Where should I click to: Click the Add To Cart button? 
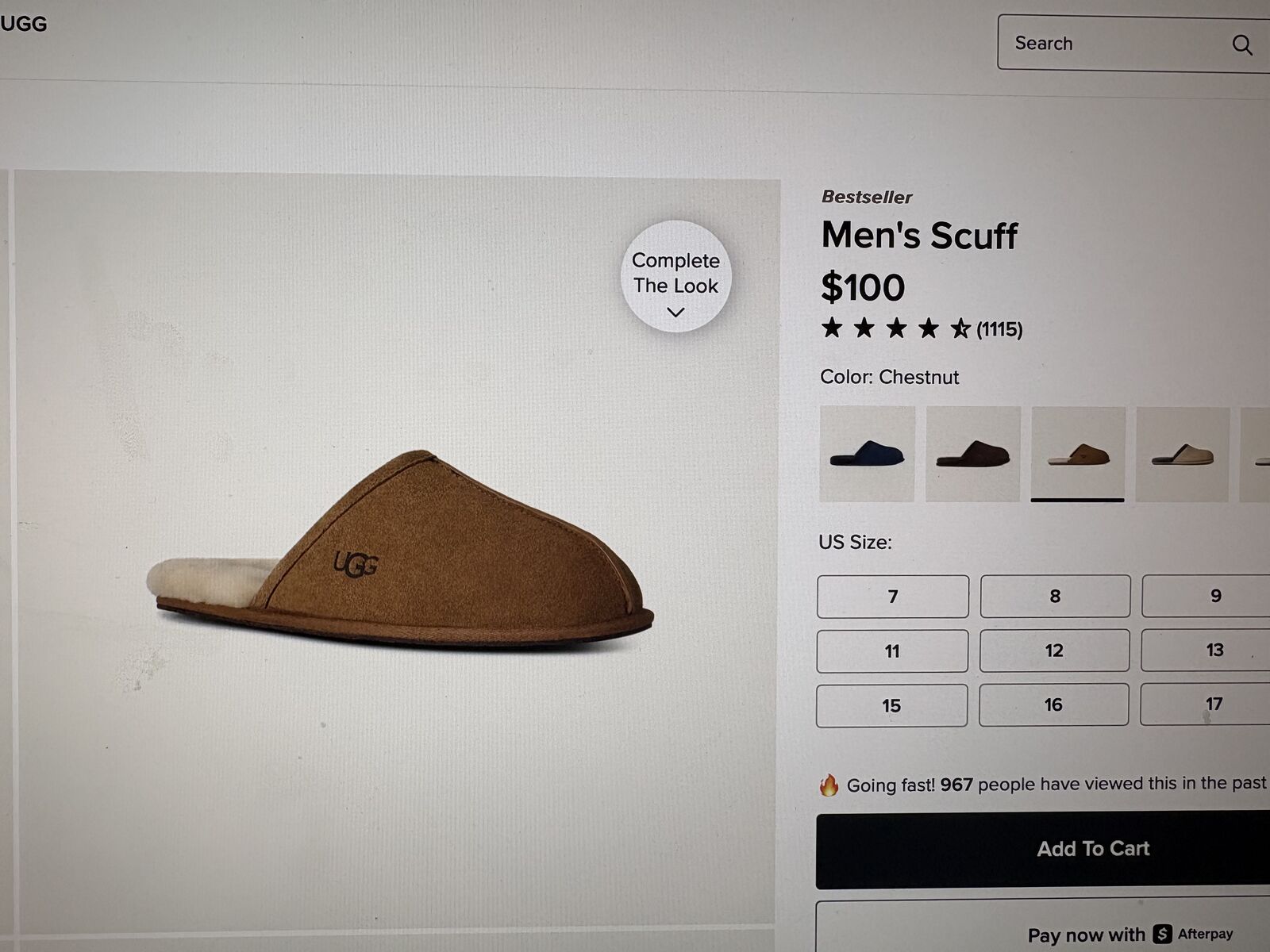(x=1092, y=849)
